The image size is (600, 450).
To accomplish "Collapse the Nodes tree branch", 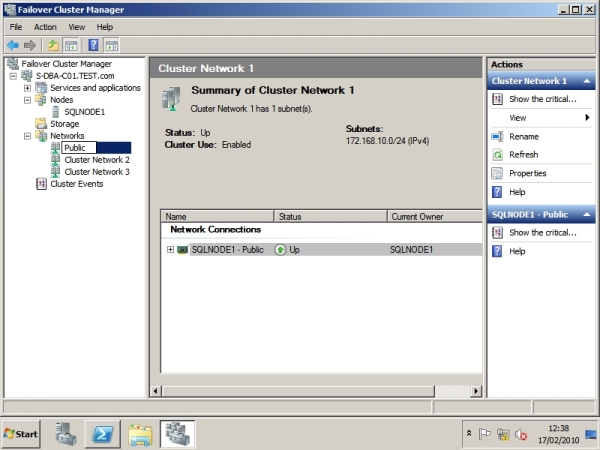I will tap(27, 100).
